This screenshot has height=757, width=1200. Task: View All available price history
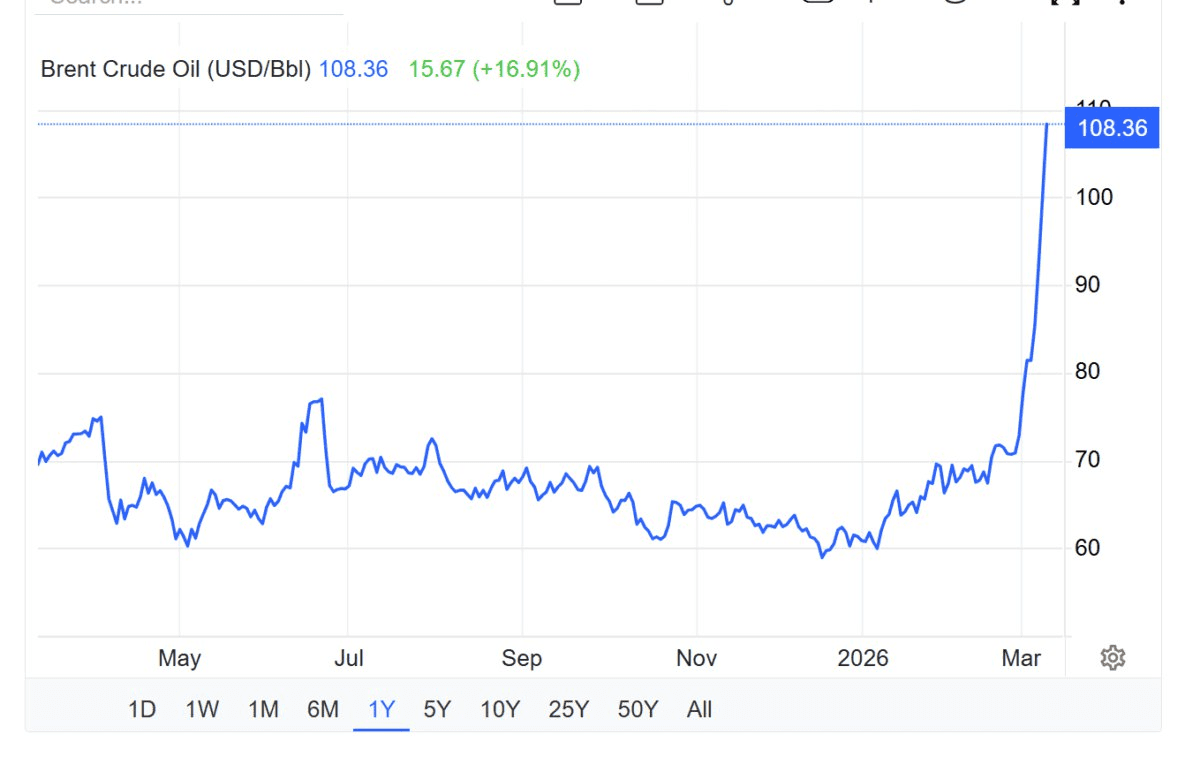[x=700, y=710]
